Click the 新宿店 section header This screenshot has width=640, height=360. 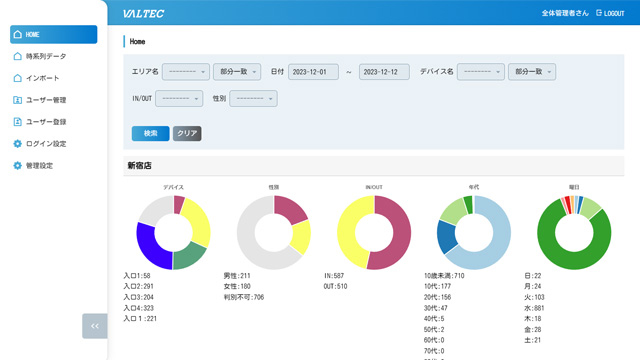[x=373, y=166]
